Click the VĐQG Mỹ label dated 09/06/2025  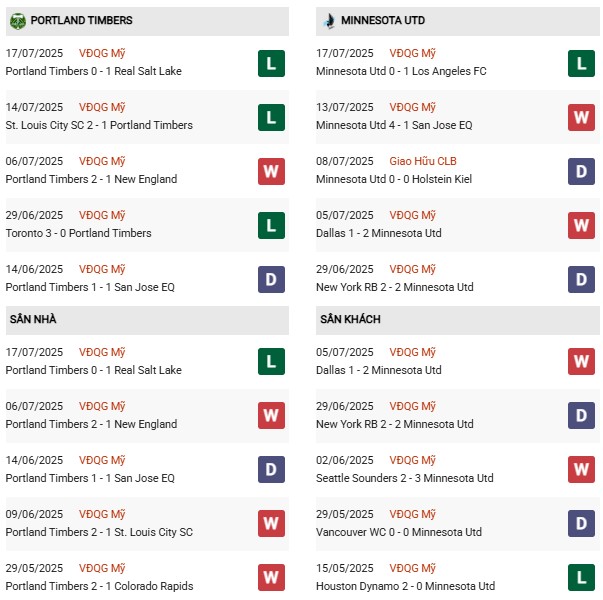pos(102,514)
